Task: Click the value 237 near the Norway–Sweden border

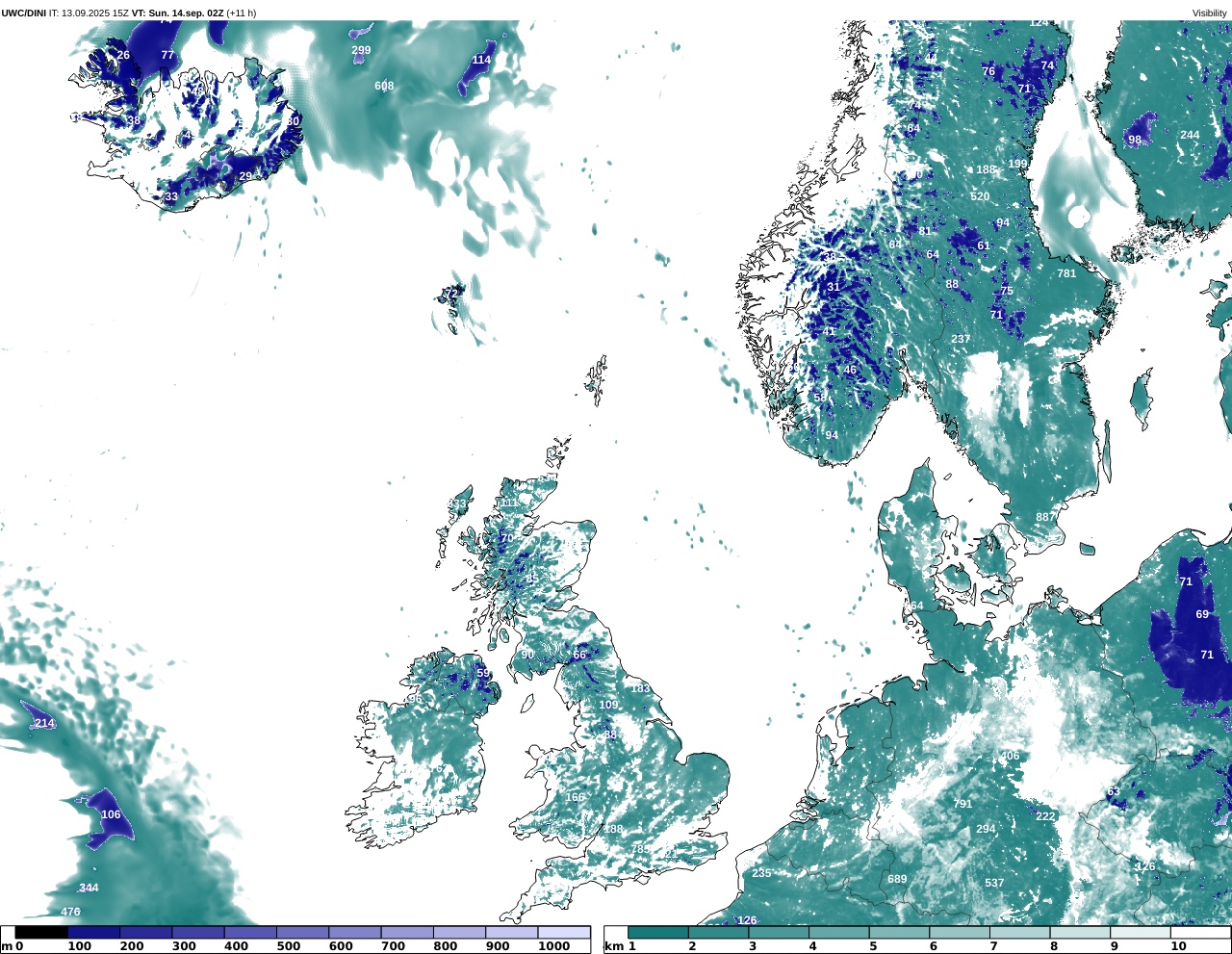Action: point(961,340)
